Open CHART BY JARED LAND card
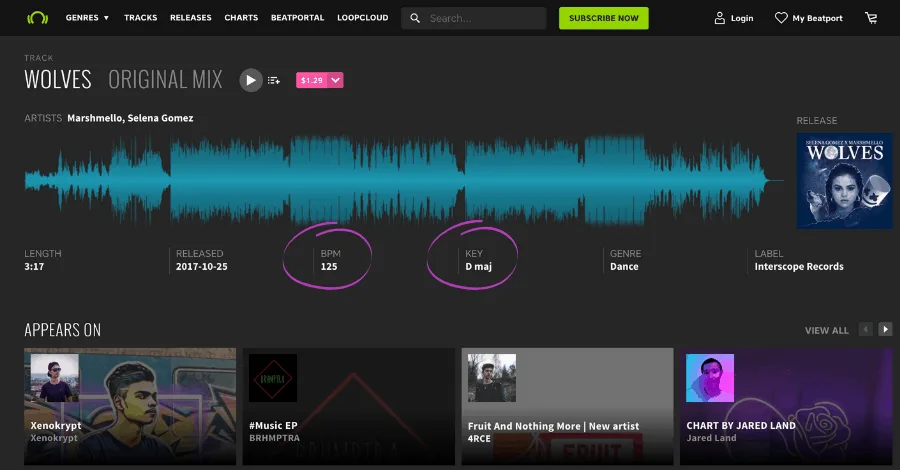900x470 pixels. (786, 406)
